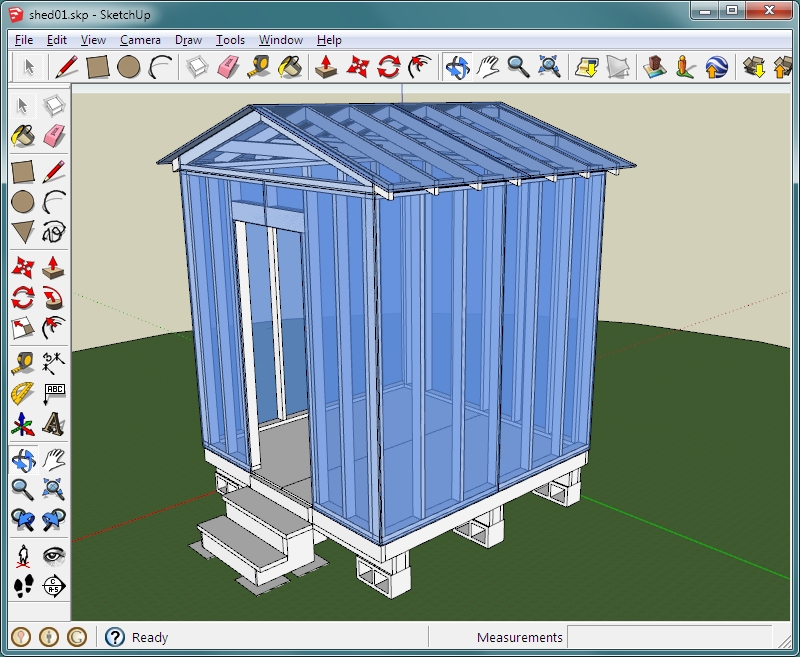800x657 pixels.
Task: Select Rotate in the left toolset
Action: pos(22,298)
